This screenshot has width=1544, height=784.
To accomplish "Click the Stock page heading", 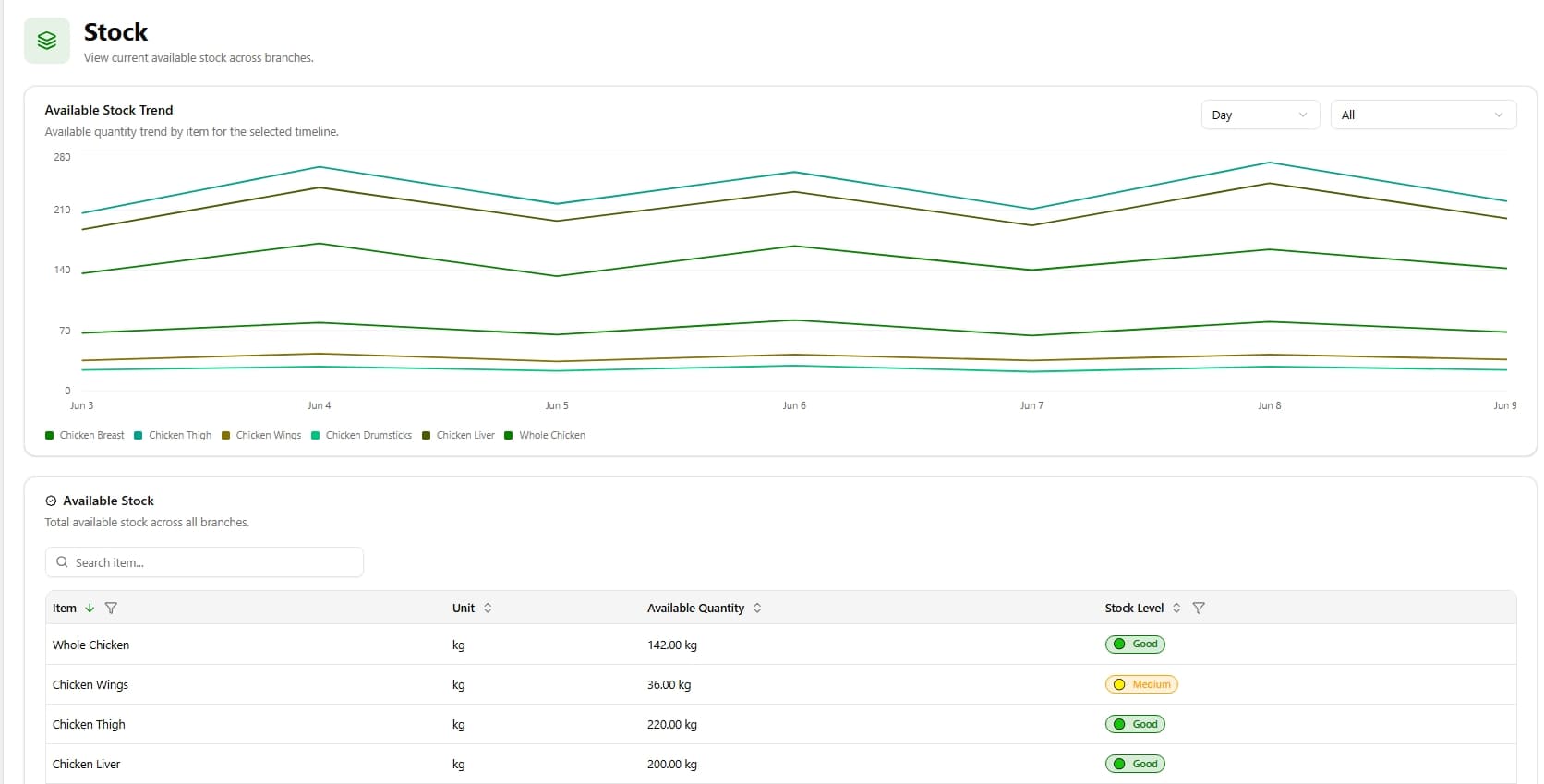I will click(x=115, y=32).
